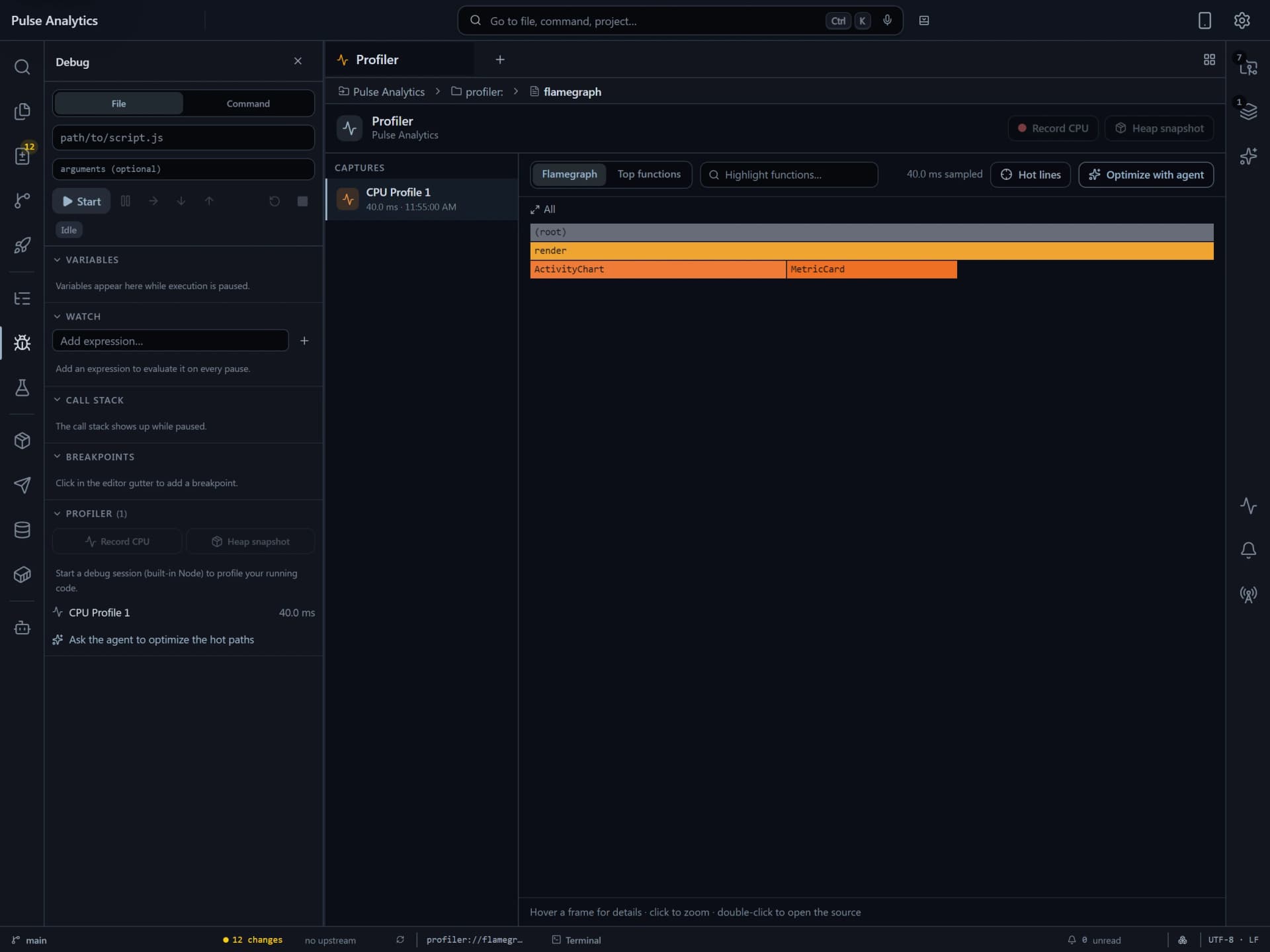Open the outline list icon
Viewport: 1270px width, 952px height.
[x=22, y=298]
